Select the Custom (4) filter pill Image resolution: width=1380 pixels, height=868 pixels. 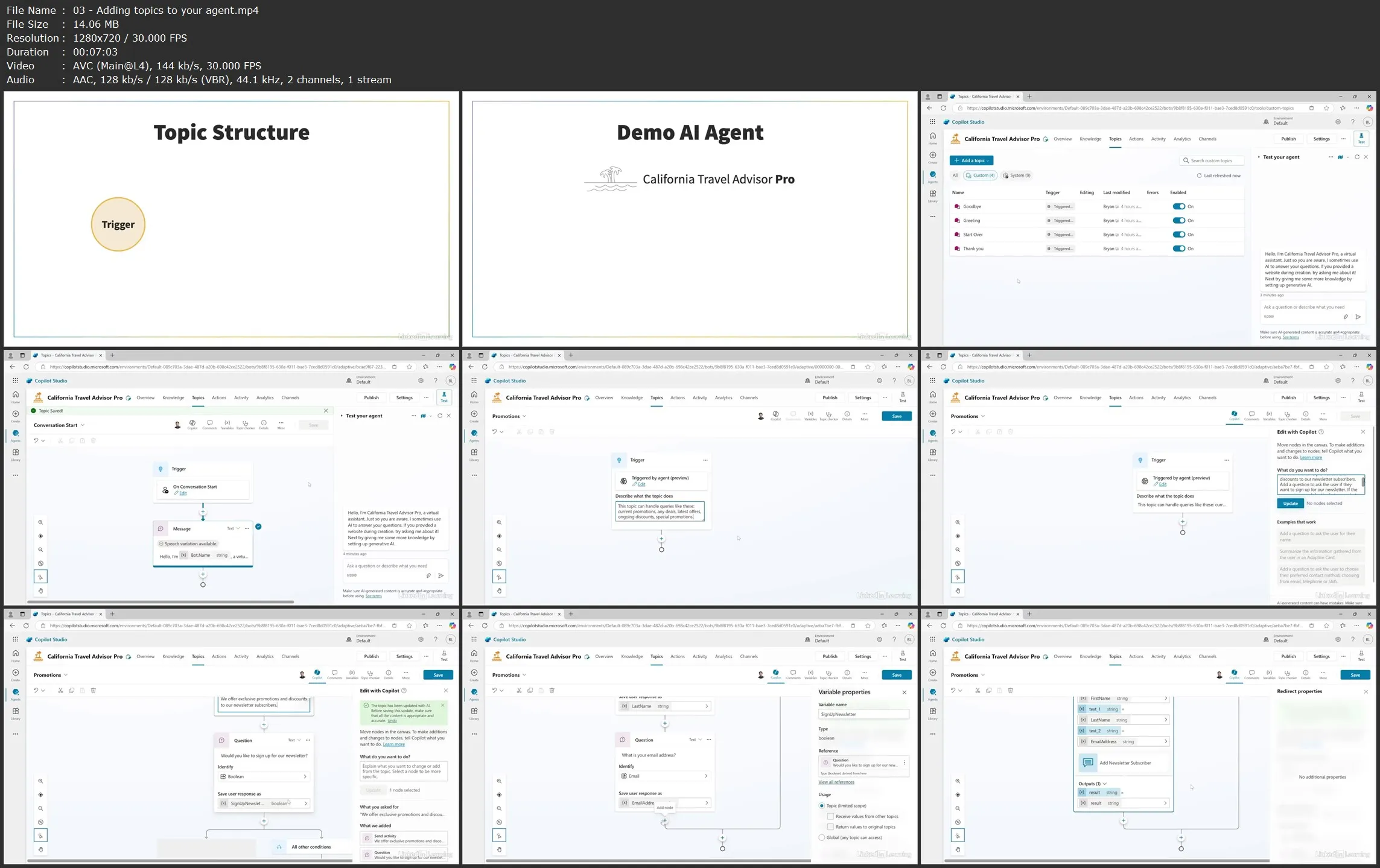pyautogui.click(x=981, y=176)
